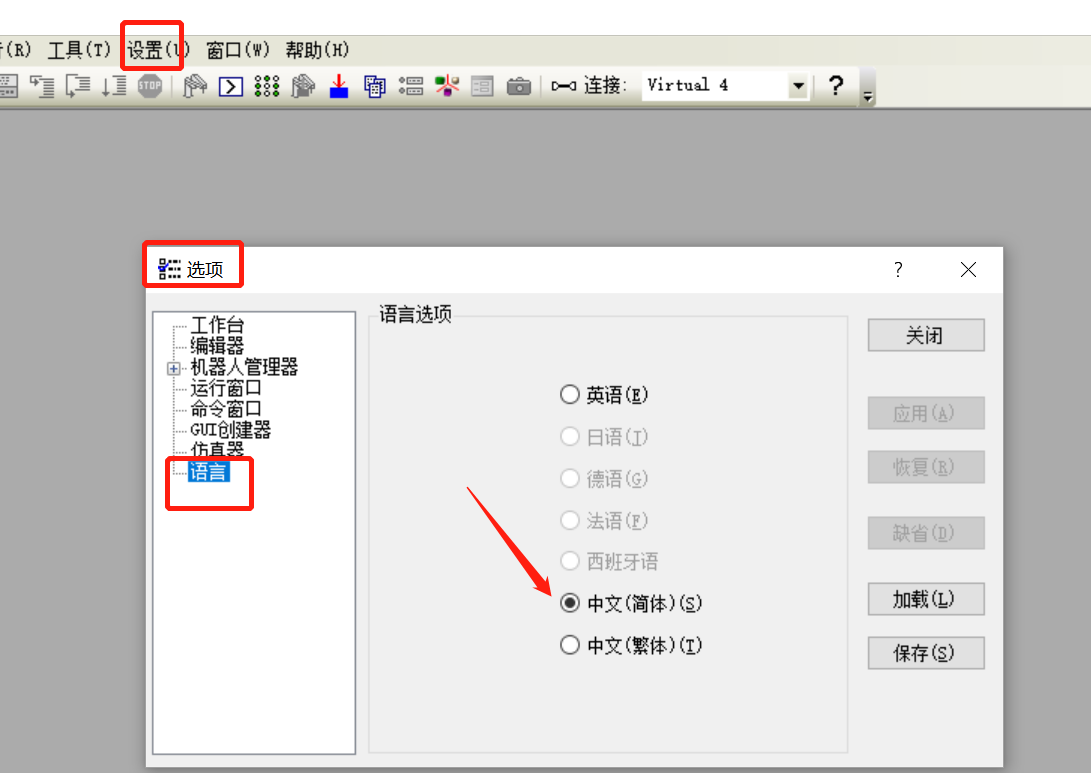Click the toolbar question mark help icon

[836, 86]
